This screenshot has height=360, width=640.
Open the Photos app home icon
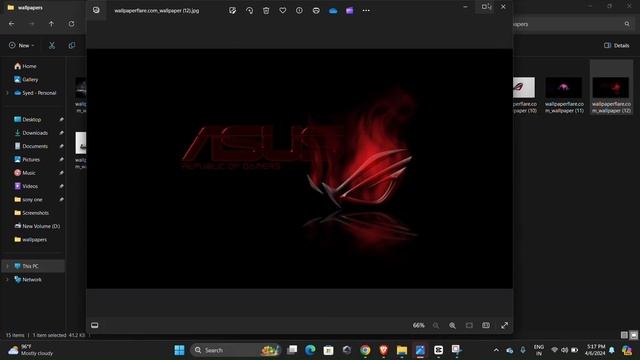coord(96,10)
